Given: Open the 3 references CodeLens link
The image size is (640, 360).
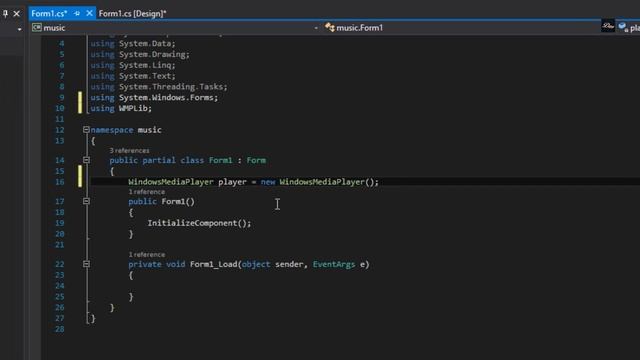Looking at the screenshot, I should pyautogui.click(x=129, y=151).
